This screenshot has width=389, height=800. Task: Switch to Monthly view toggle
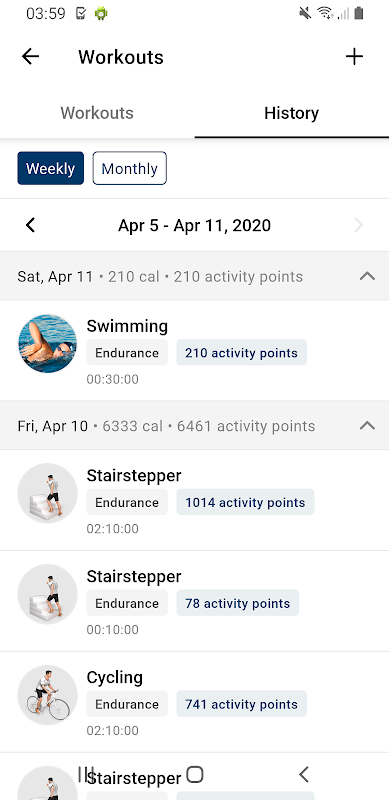pyautogui.click(x=130, y=168)
